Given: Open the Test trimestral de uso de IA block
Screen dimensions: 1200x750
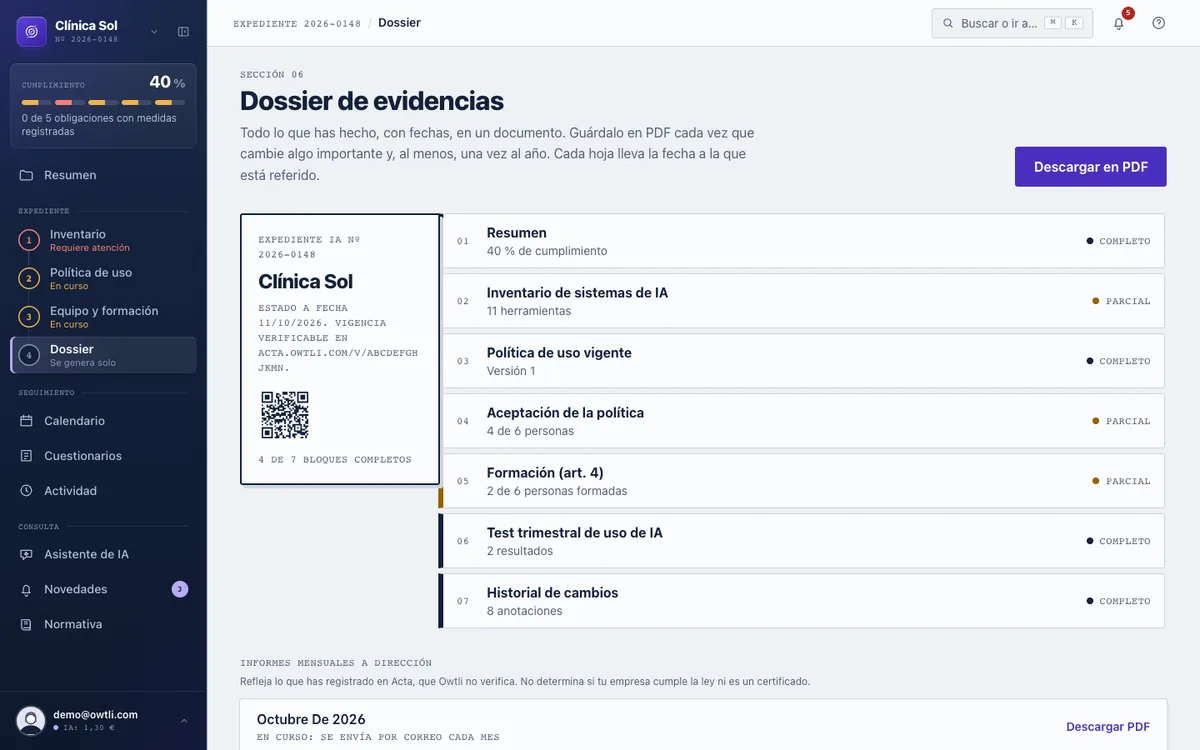Looking at the screenshot, I should pos(802,541).
